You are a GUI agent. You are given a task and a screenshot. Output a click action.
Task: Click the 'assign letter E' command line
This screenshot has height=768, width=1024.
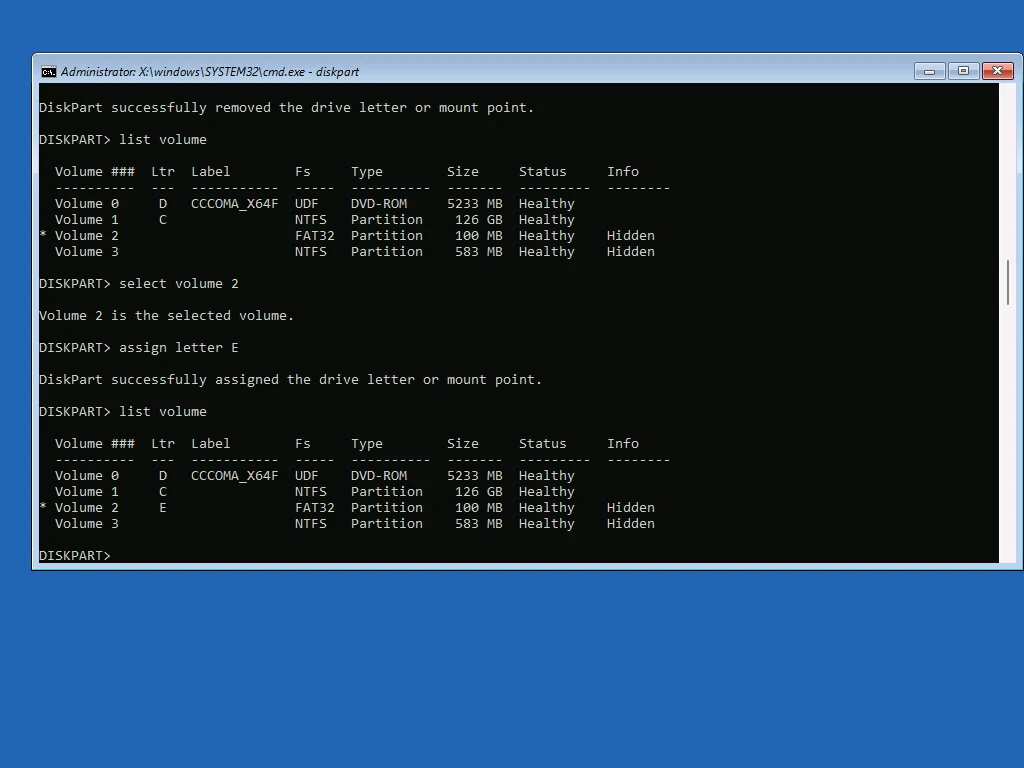138,347
